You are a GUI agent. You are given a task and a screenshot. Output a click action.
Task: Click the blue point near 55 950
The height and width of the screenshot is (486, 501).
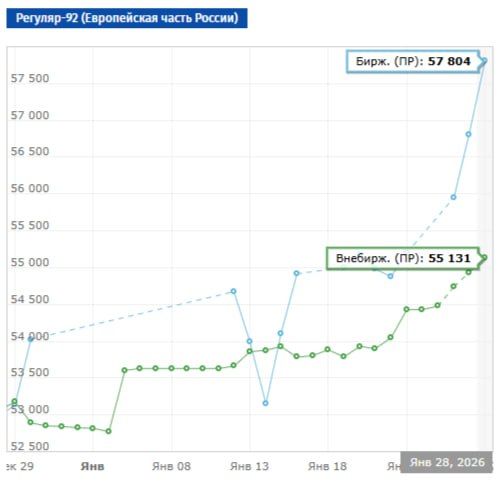pyautogui.click(x=453, y=197)
